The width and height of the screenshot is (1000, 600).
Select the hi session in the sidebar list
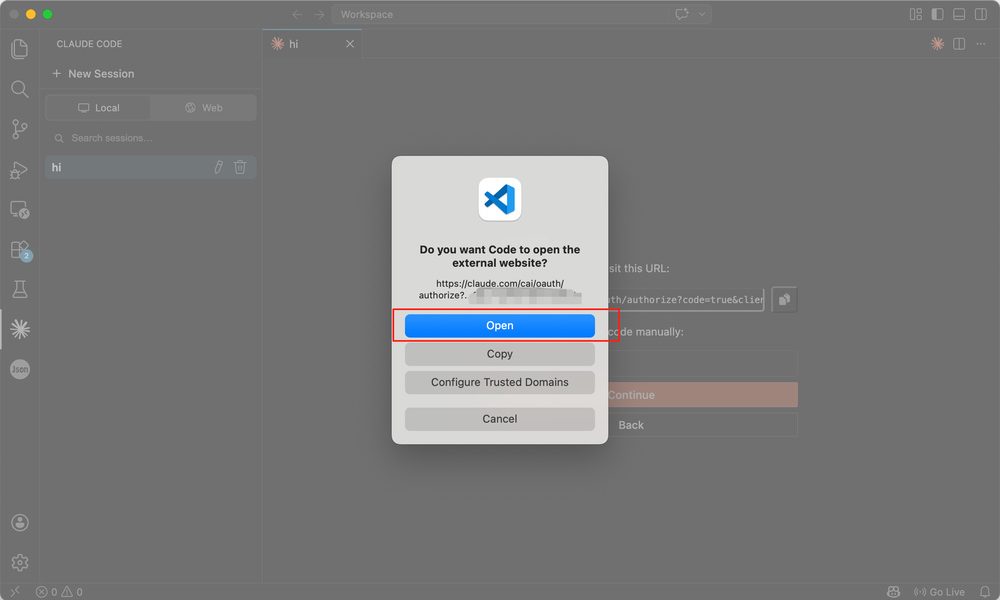[x=120, y=167]
